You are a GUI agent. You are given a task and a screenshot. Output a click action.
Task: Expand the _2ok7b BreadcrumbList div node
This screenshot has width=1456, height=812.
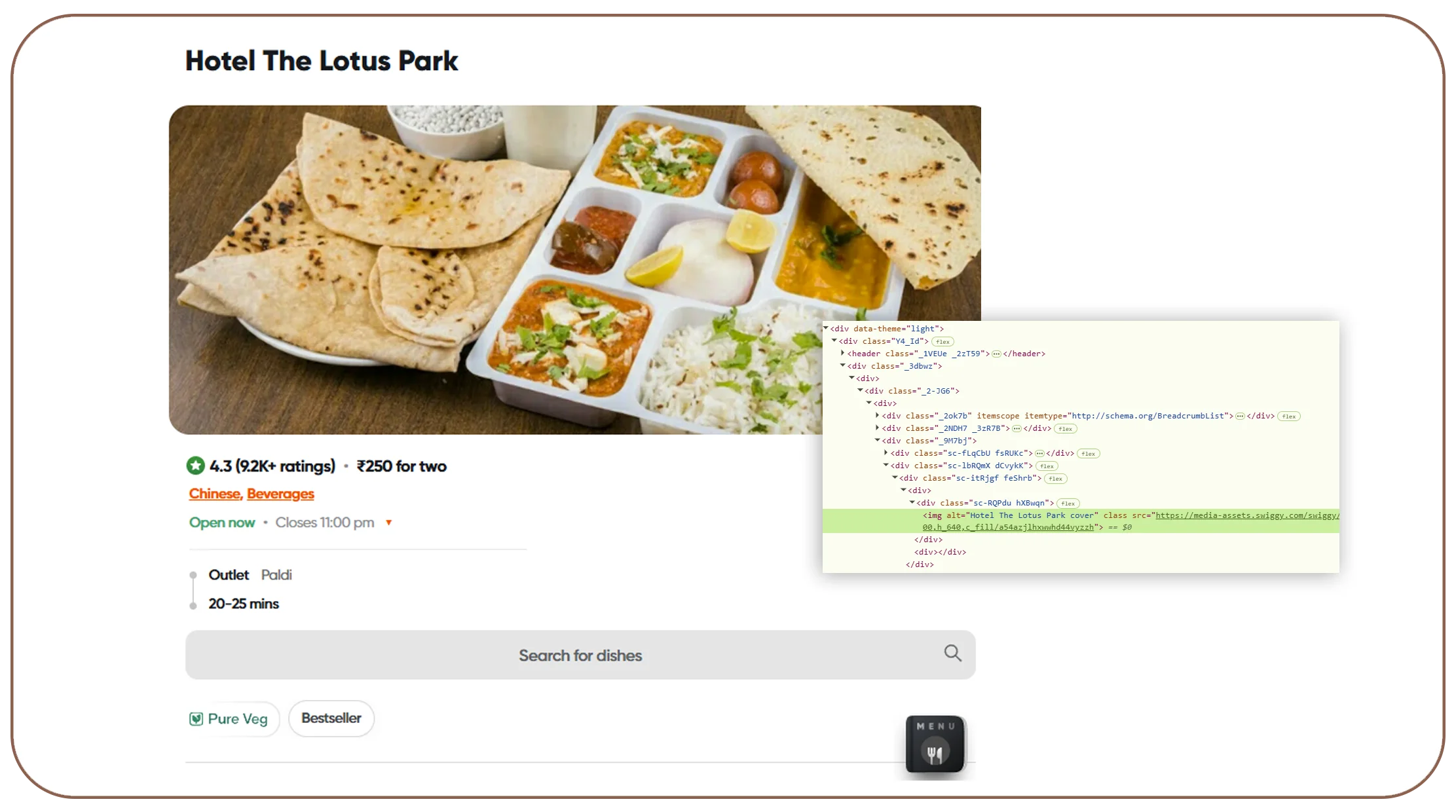pos(877,415)
